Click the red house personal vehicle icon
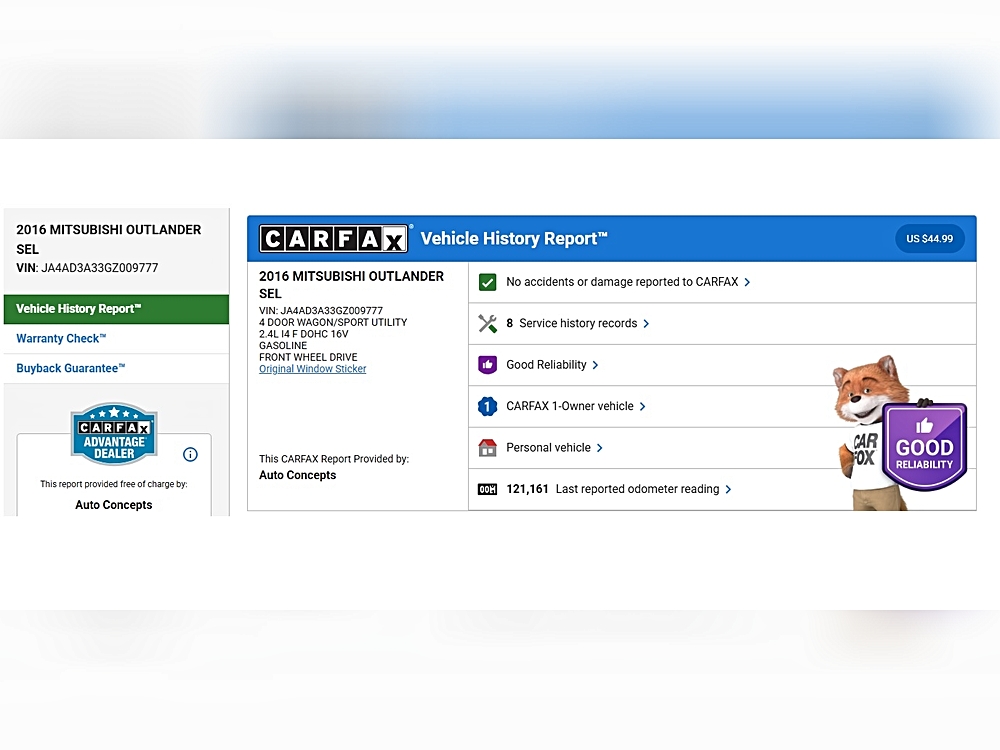The image size is (1000, 750). [x=487, y=448]
